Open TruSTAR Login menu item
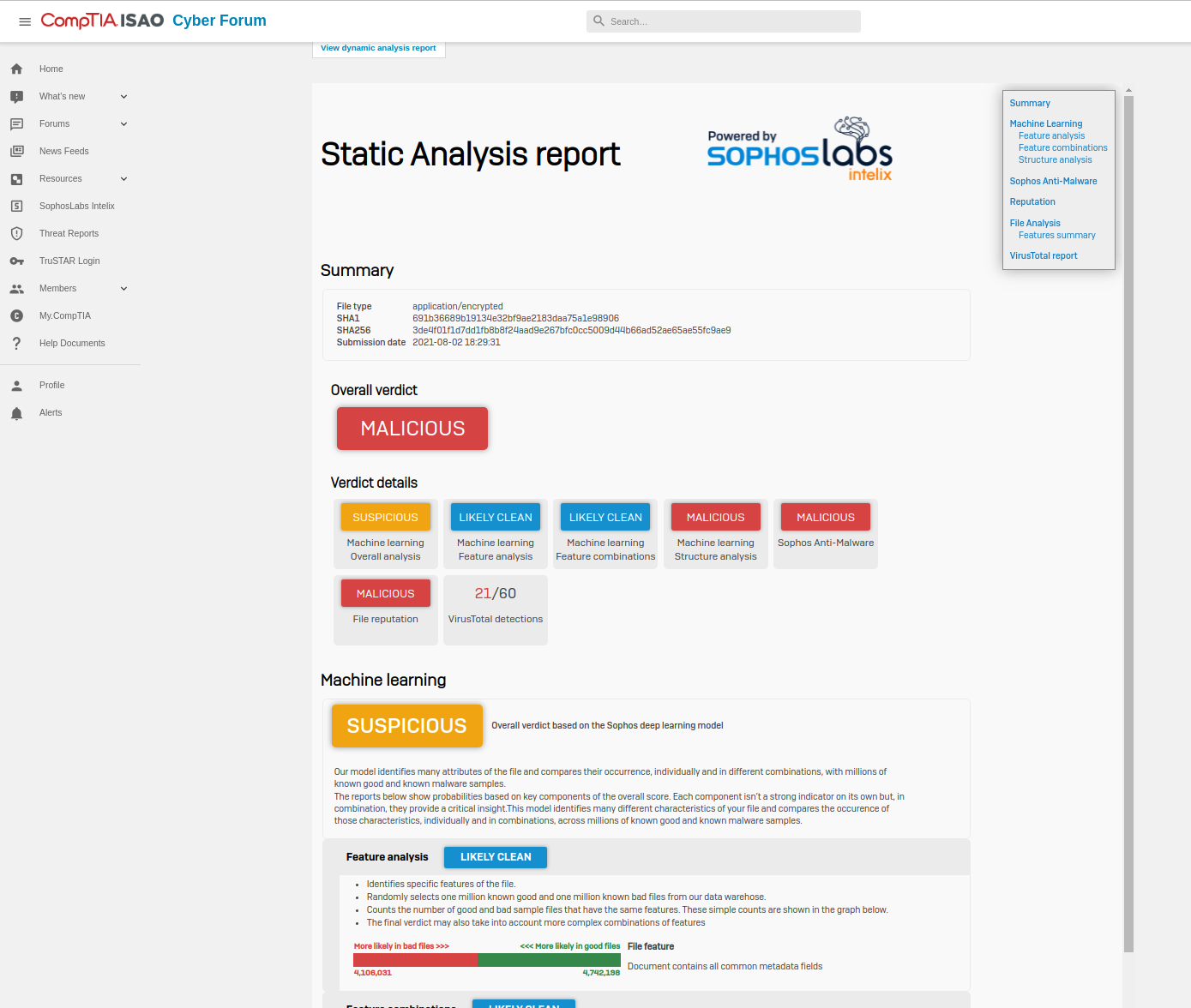Screen dimensions: 1191x1008 click(x=69, y=261)
